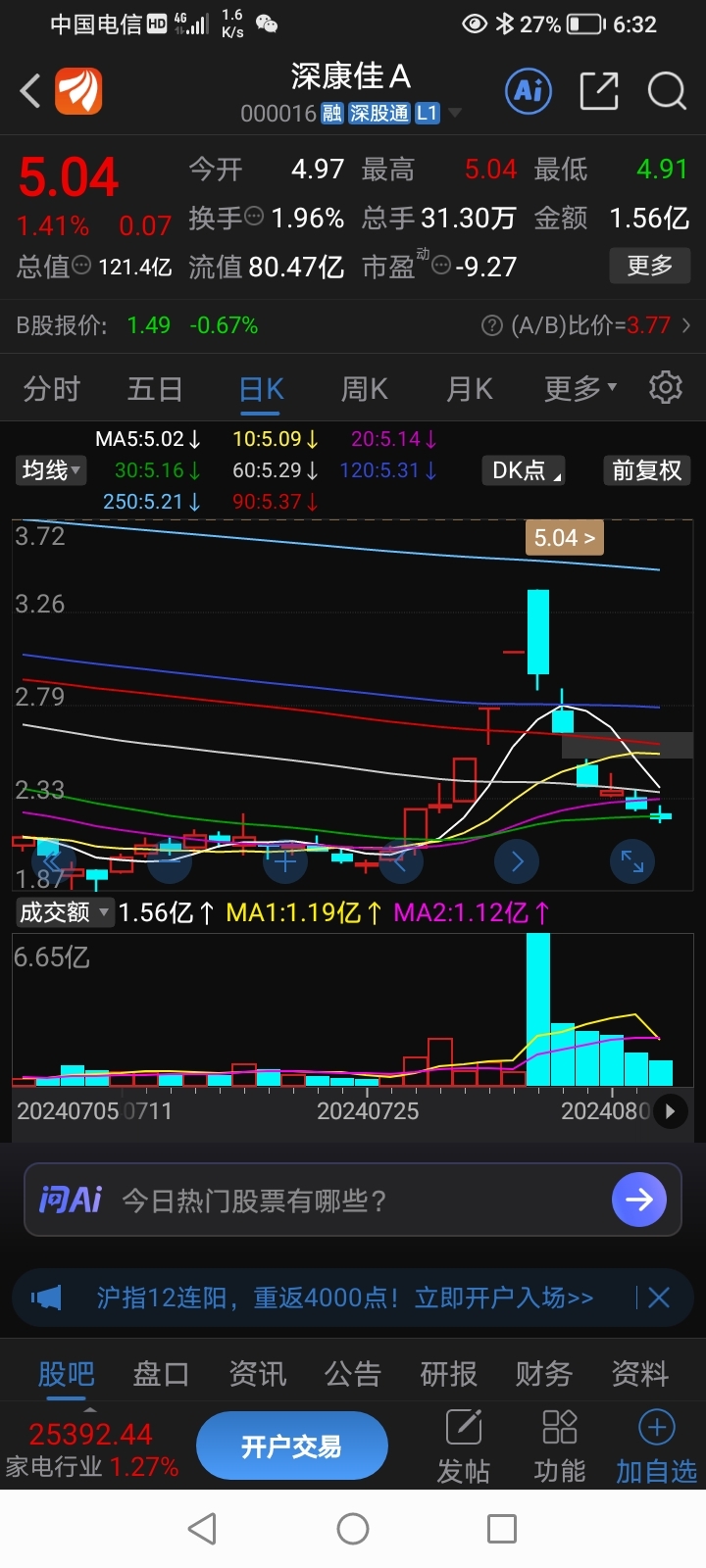
Task: Switch to 分时 tab
Action: (x=51, y=389)
